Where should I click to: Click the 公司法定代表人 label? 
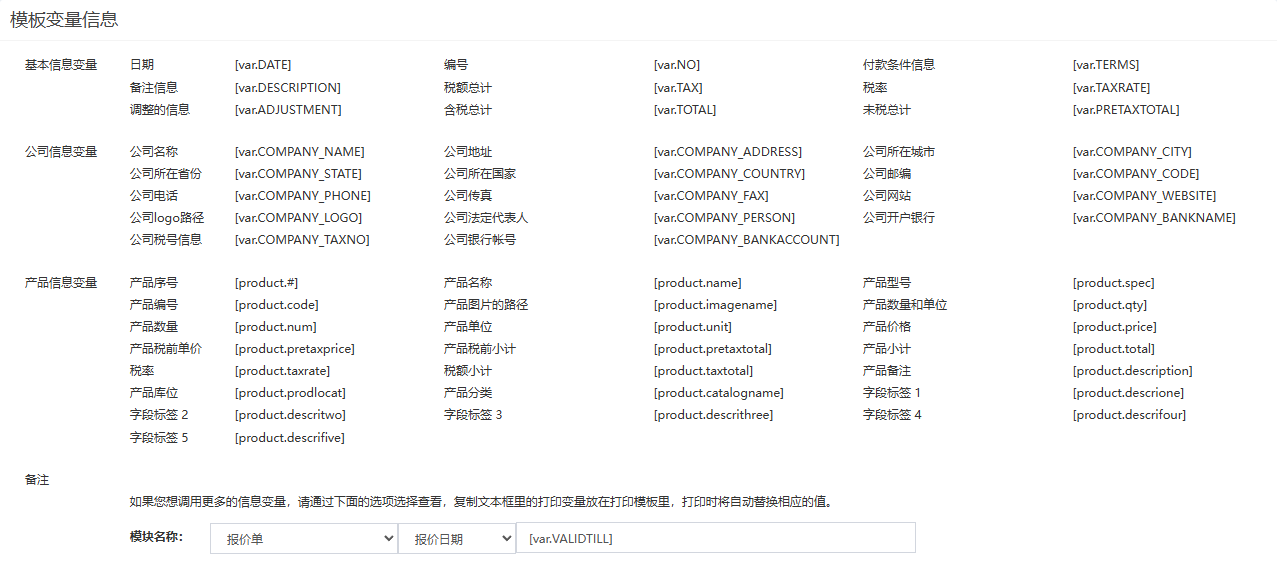[x=486, y=218]
